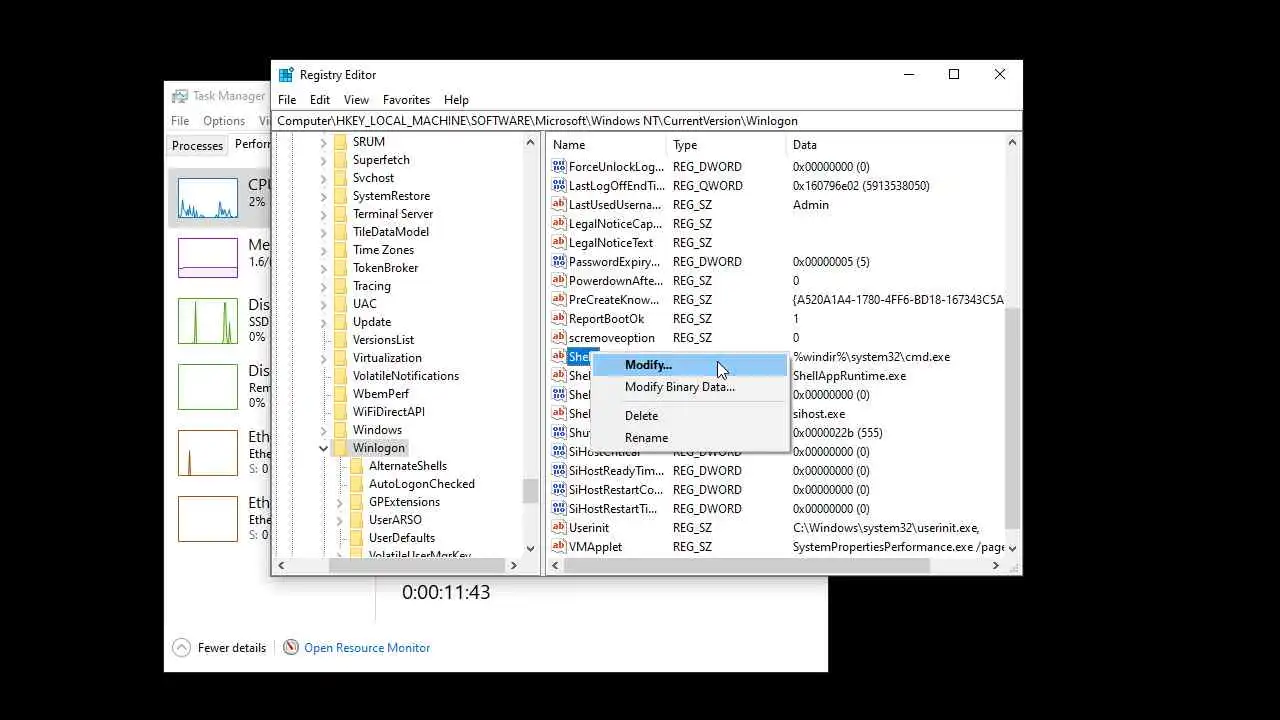Screen dimensions: 1280x720
Task: Open Registry Editor File menu
Action: click(x=287, y=100)
